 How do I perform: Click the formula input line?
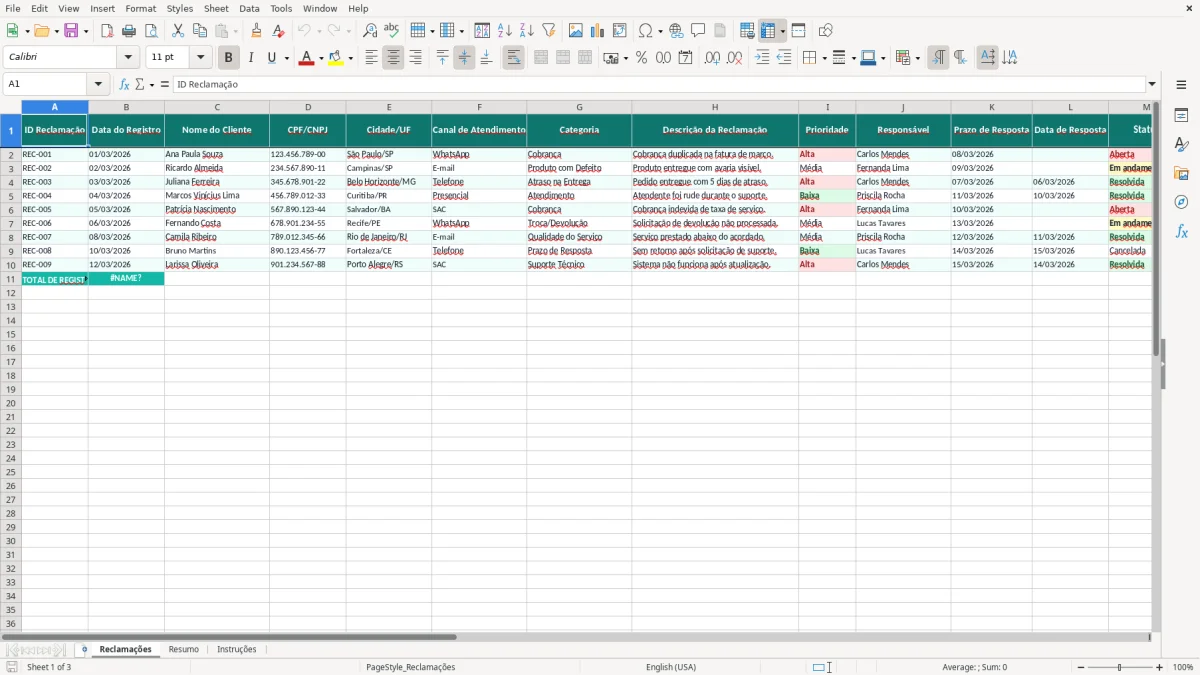659,85
